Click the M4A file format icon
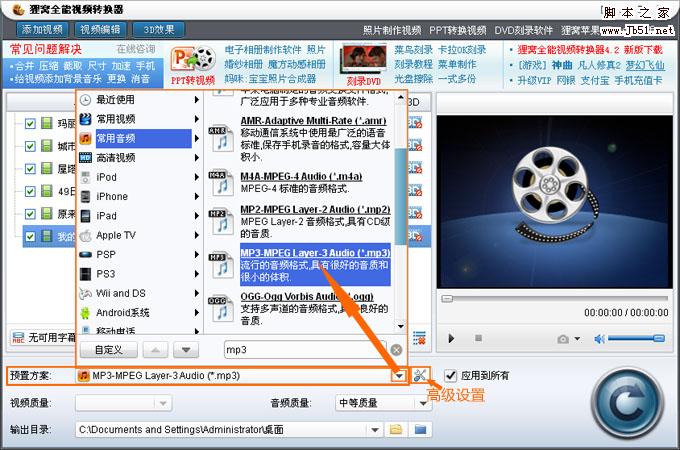 pyautogui.click(x=221, y=183)
